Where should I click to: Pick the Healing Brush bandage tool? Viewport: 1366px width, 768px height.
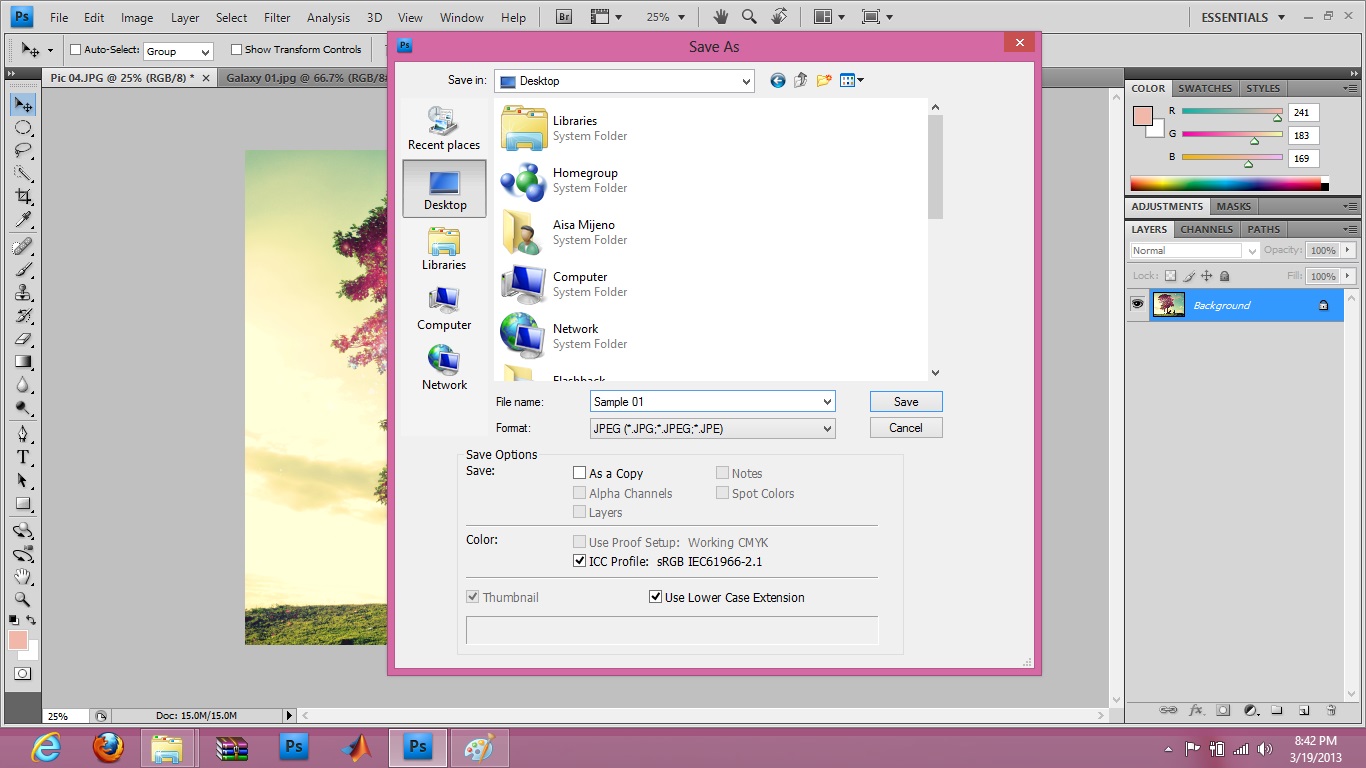tap(23, 247)
